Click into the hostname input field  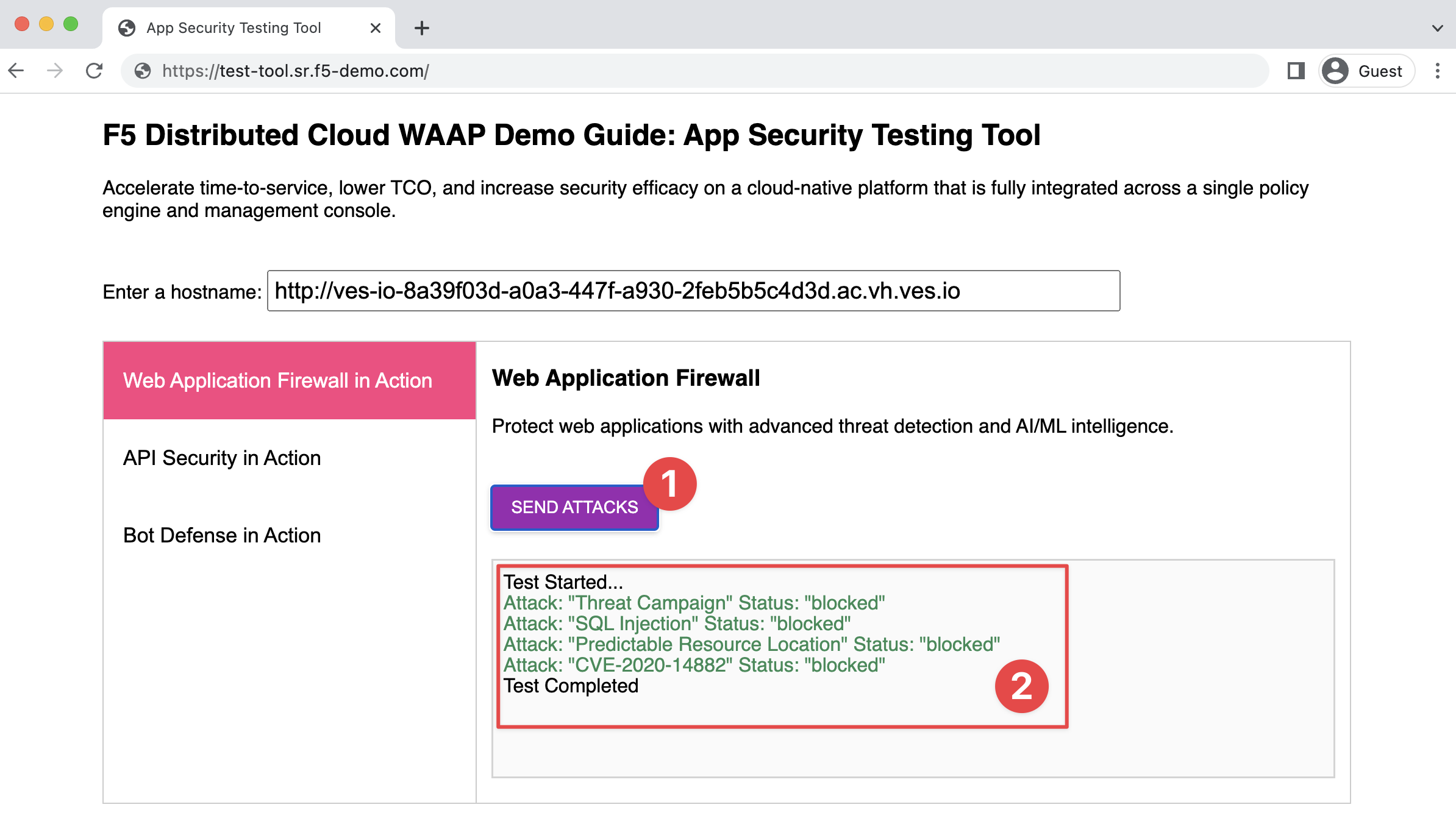coord(693,291)
